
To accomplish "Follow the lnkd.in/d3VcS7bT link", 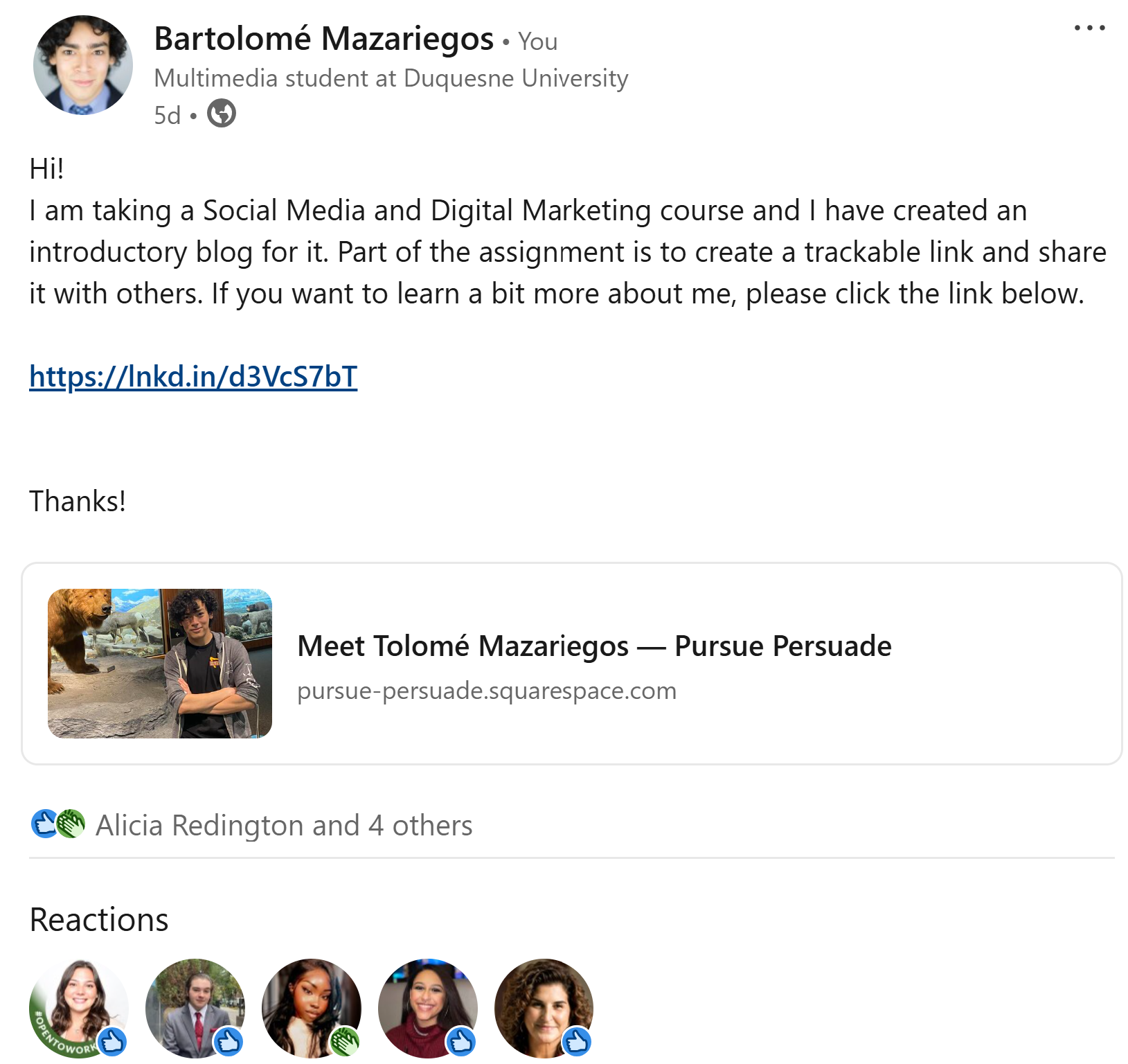I will (193, 377).
